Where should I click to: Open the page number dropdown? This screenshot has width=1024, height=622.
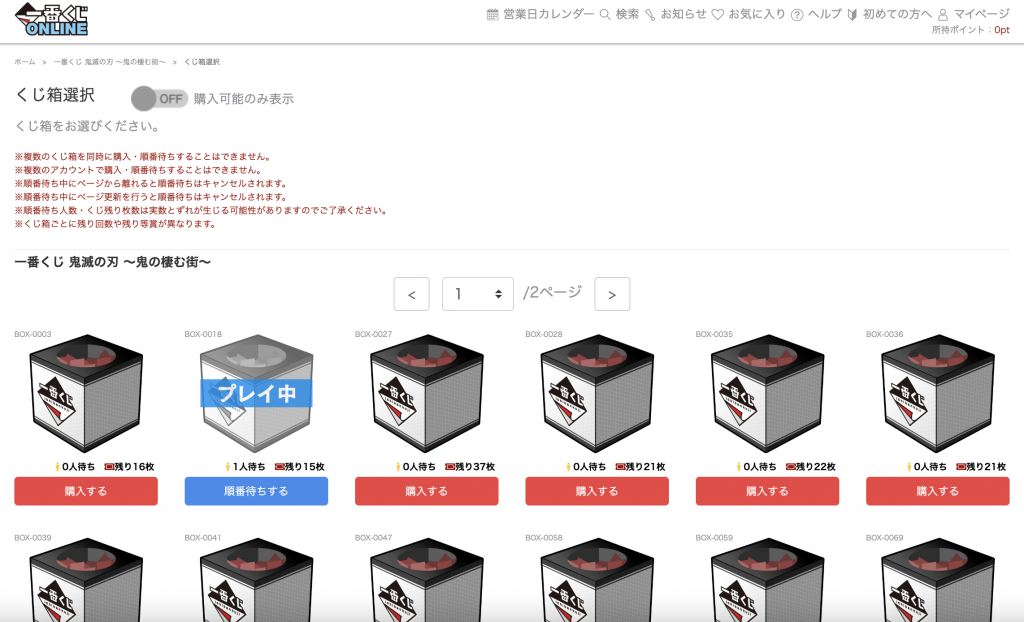(477, 294)
